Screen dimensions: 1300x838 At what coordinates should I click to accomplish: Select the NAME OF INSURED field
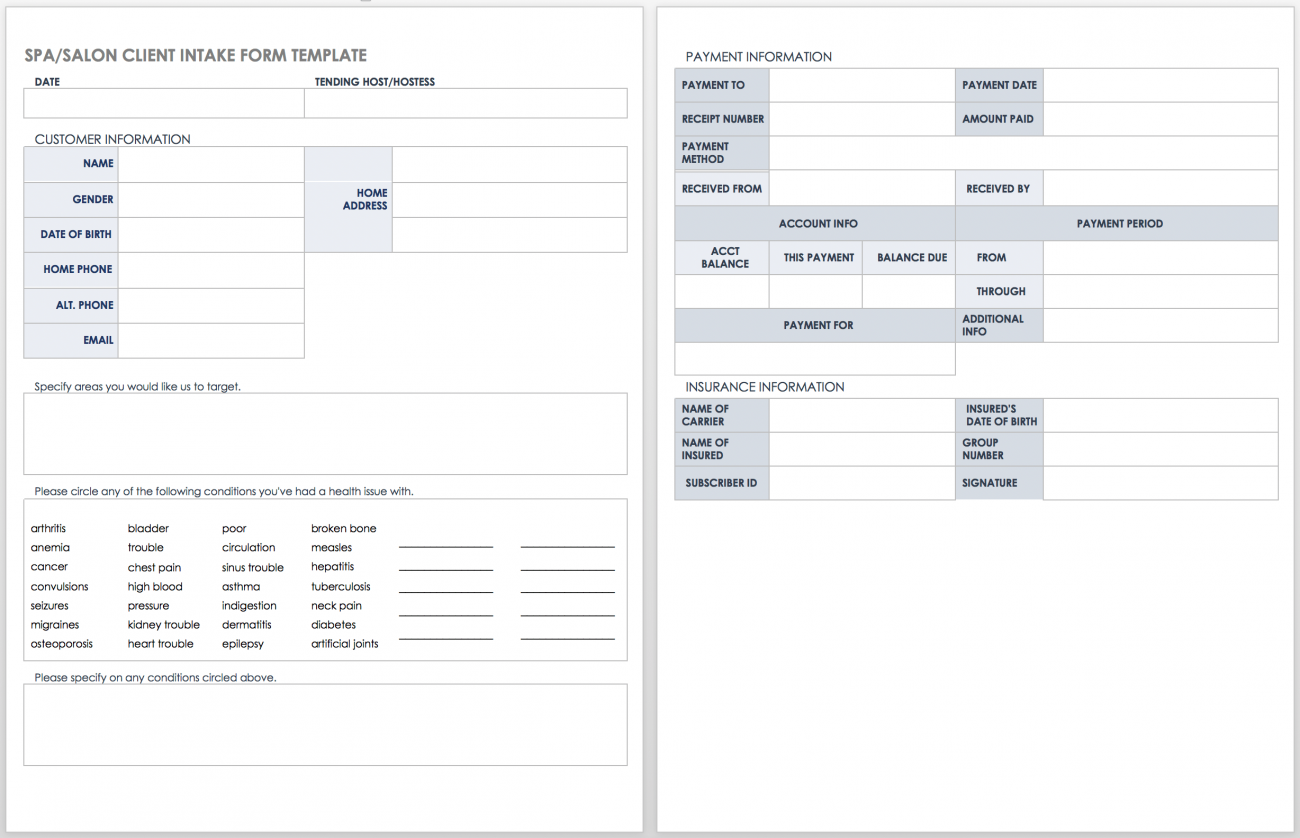(x=862, y=449)
